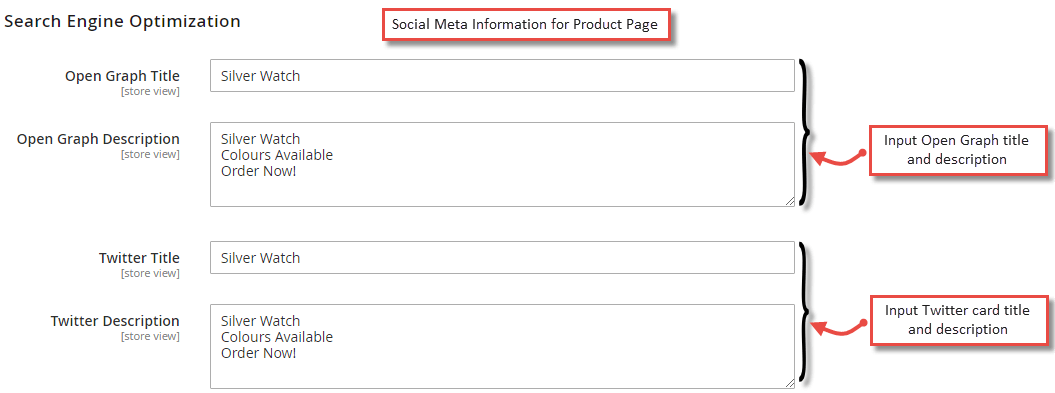Click the Open Graph Description label

coord(98,139)
